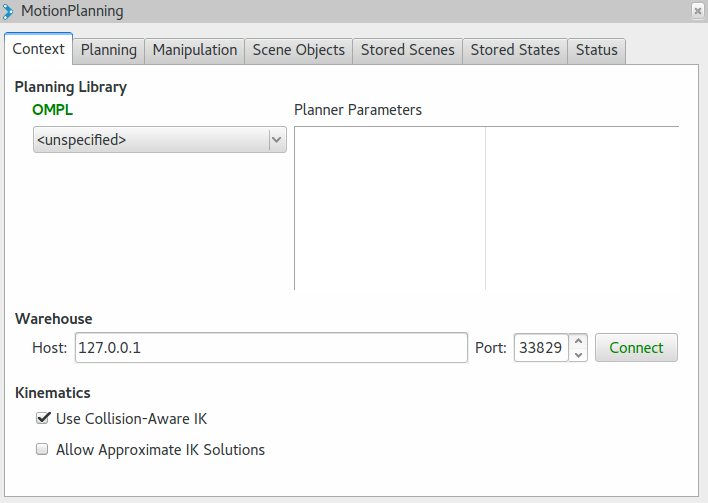
Task: Click the Port number field
Action: click(540, 348)
